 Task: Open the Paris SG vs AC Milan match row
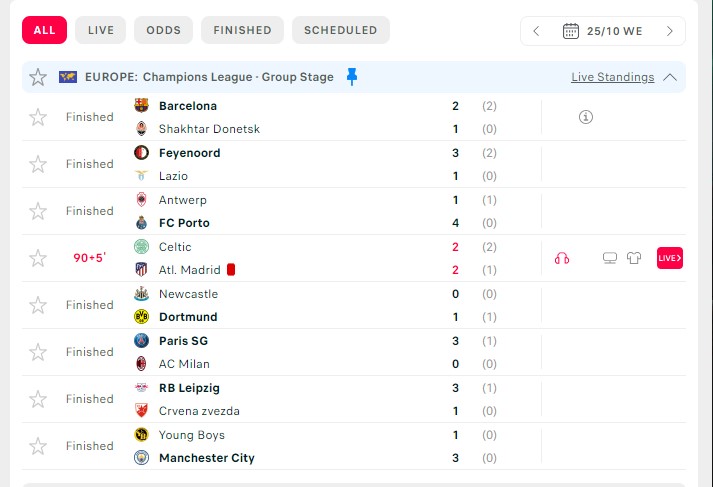tap(354, 352)
